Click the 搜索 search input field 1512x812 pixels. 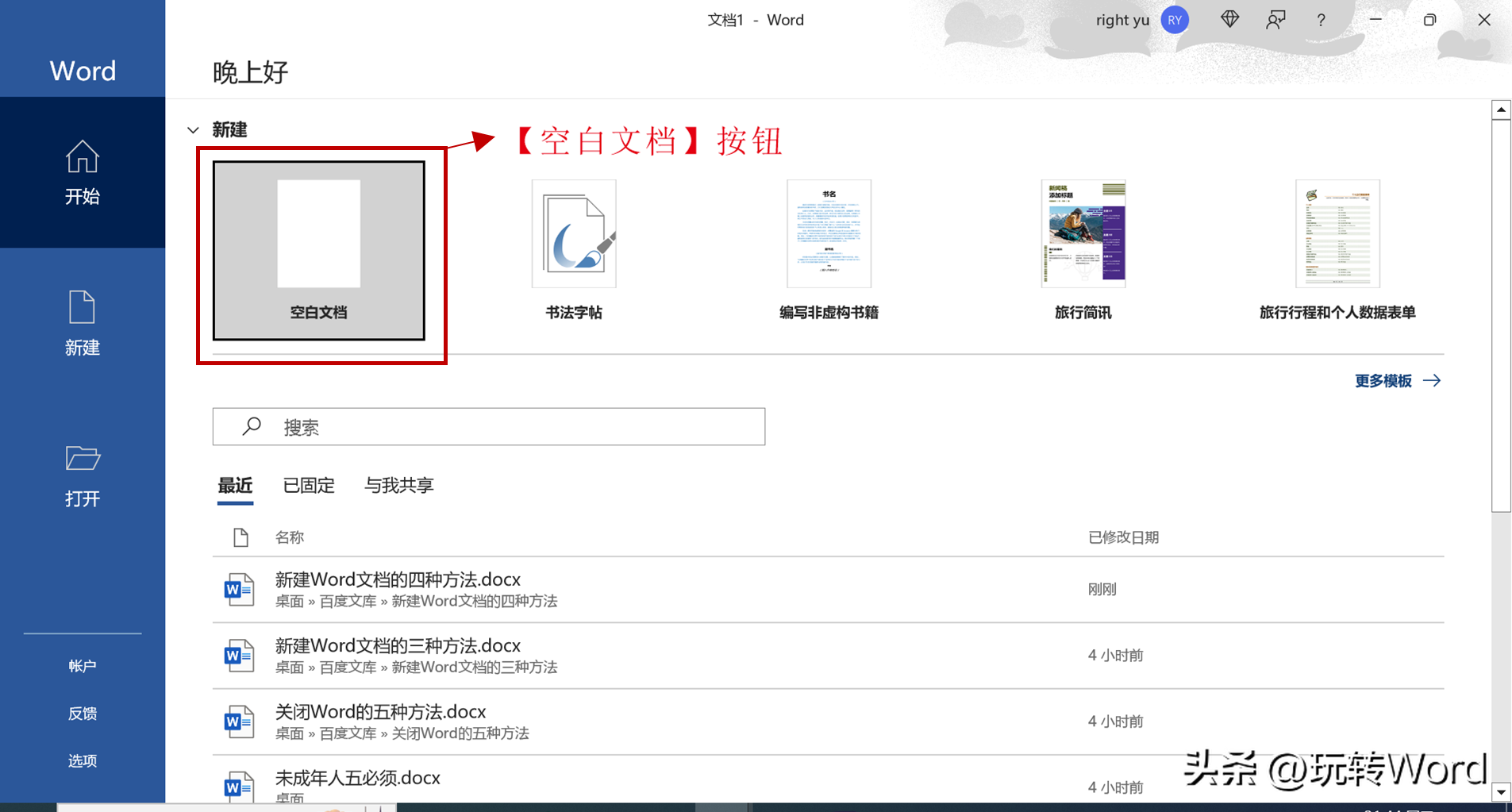pyautogui.click(x=489, y=427)
